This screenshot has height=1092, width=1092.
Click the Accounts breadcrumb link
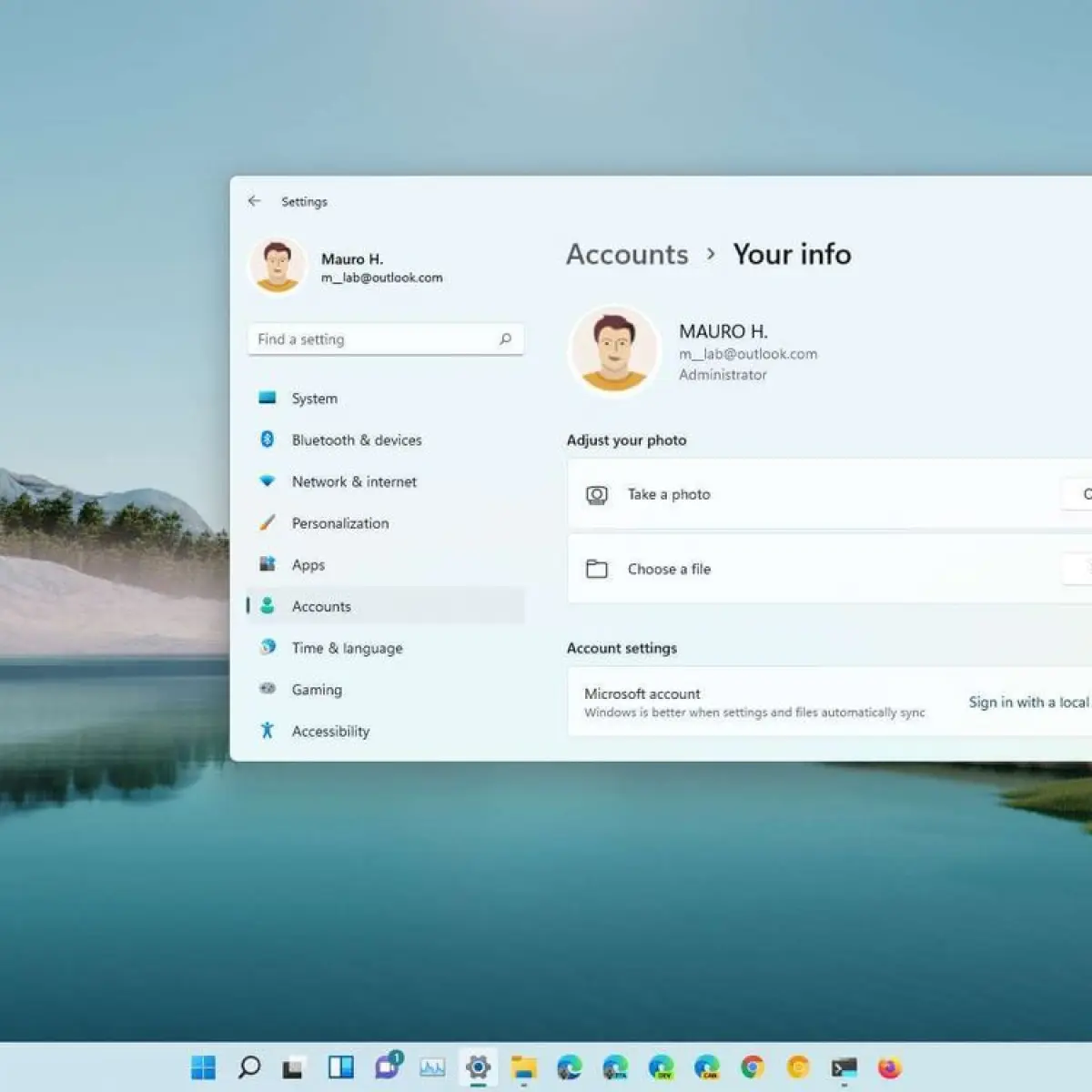[627, 254]
